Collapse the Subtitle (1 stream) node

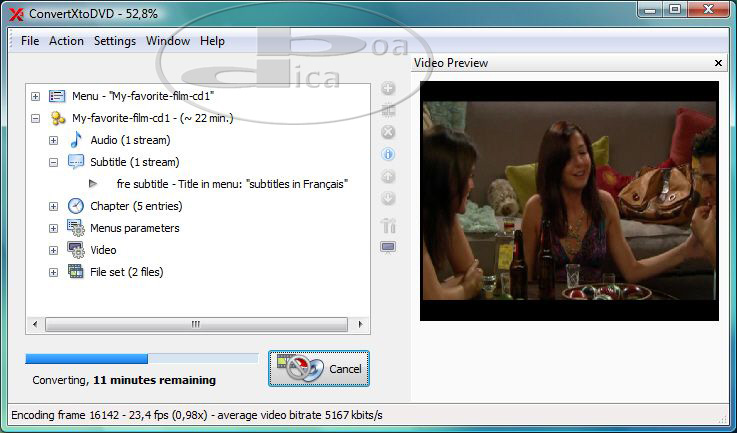[x=54, y=162]
